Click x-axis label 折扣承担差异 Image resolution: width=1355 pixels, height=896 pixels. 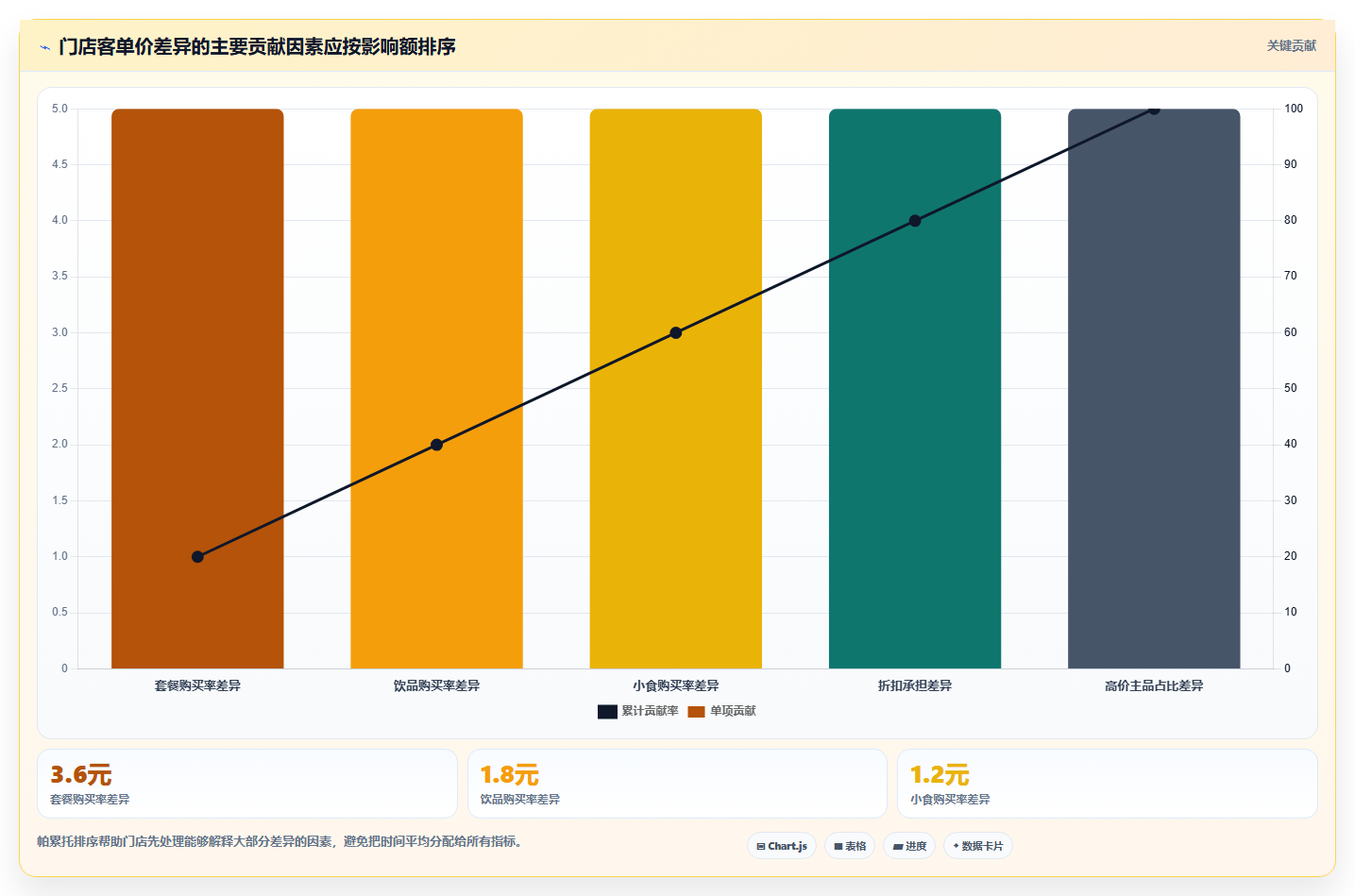pyautogui.click(x=915, y=685)
